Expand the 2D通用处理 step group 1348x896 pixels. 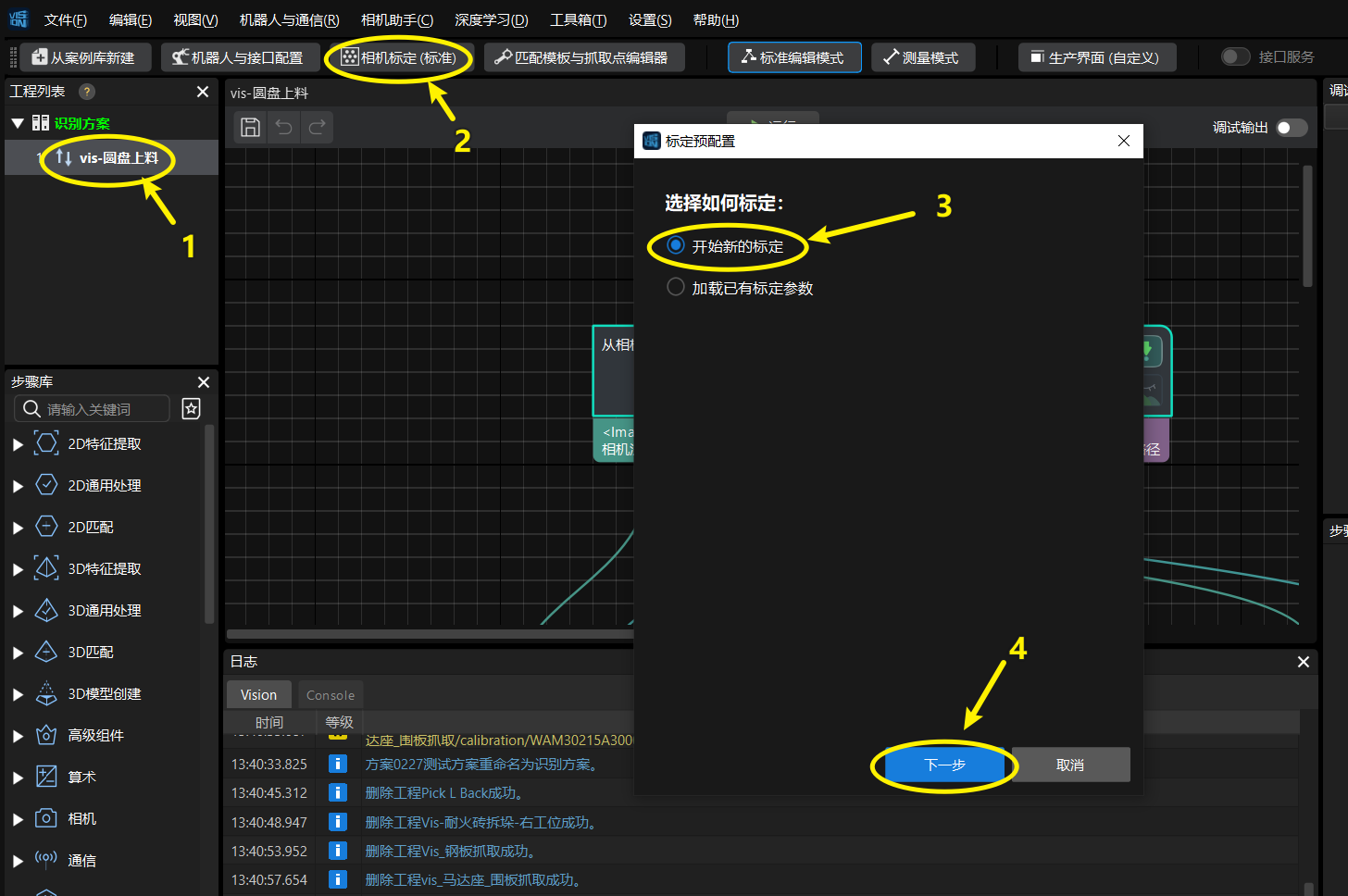coord(18,486)
